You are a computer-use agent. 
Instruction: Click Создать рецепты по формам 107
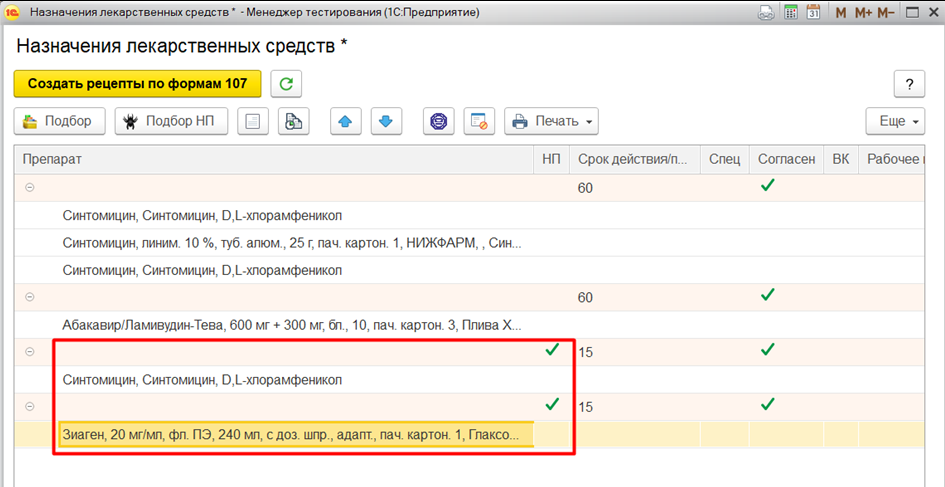137,83
